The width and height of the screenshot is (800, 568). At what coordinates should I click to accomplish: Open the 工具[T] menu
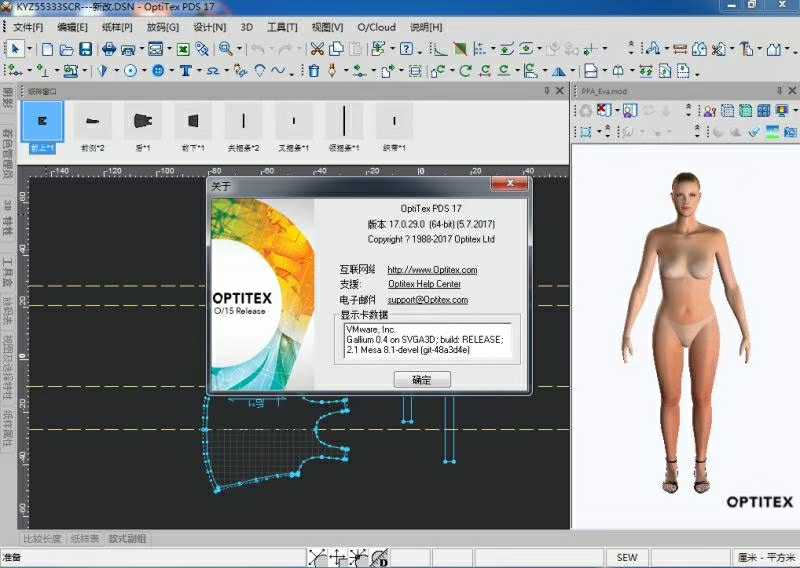point(282,27)
